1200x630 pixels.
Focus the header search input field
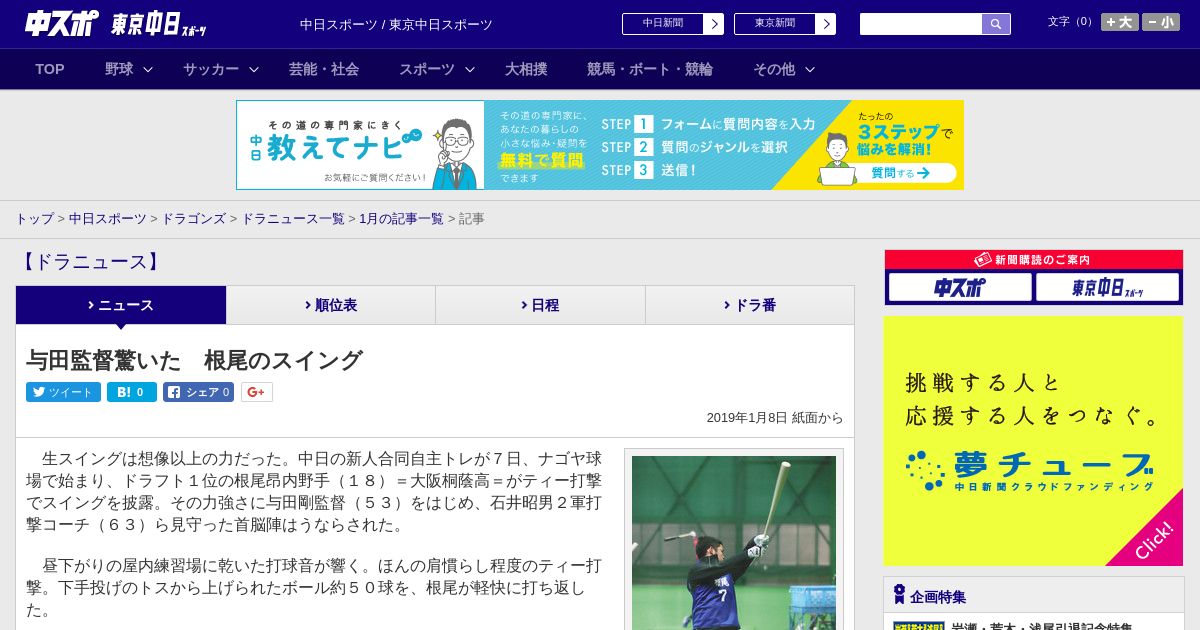[x=921, y=24]
